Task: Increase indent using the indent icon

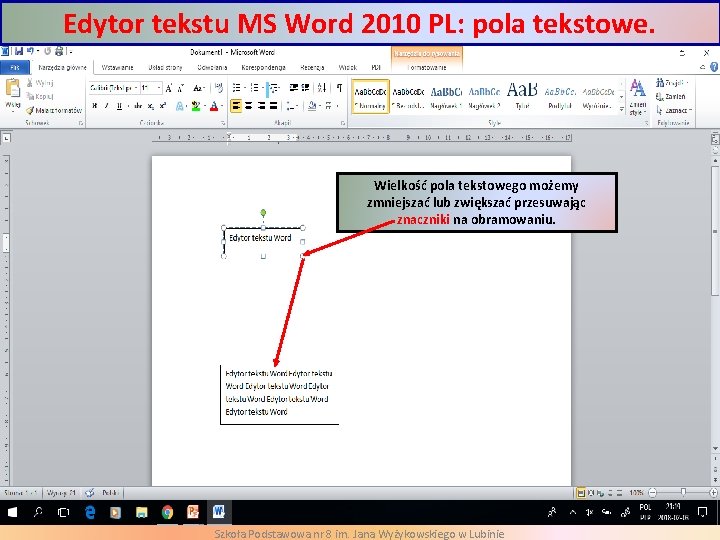Action: [305, 88]
